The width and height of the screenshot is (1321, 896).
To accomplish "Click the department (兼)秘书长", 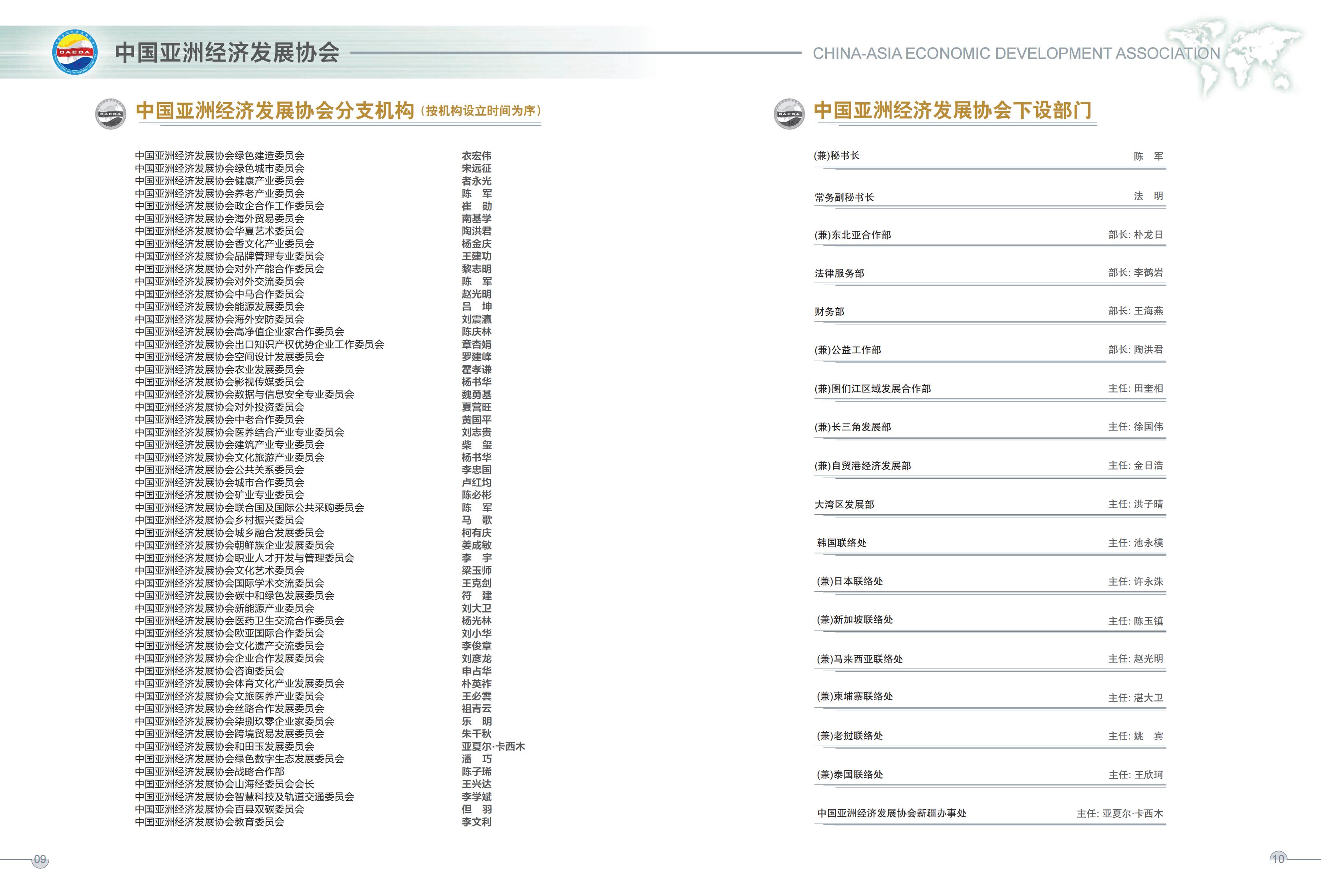I will pos(837,156).
